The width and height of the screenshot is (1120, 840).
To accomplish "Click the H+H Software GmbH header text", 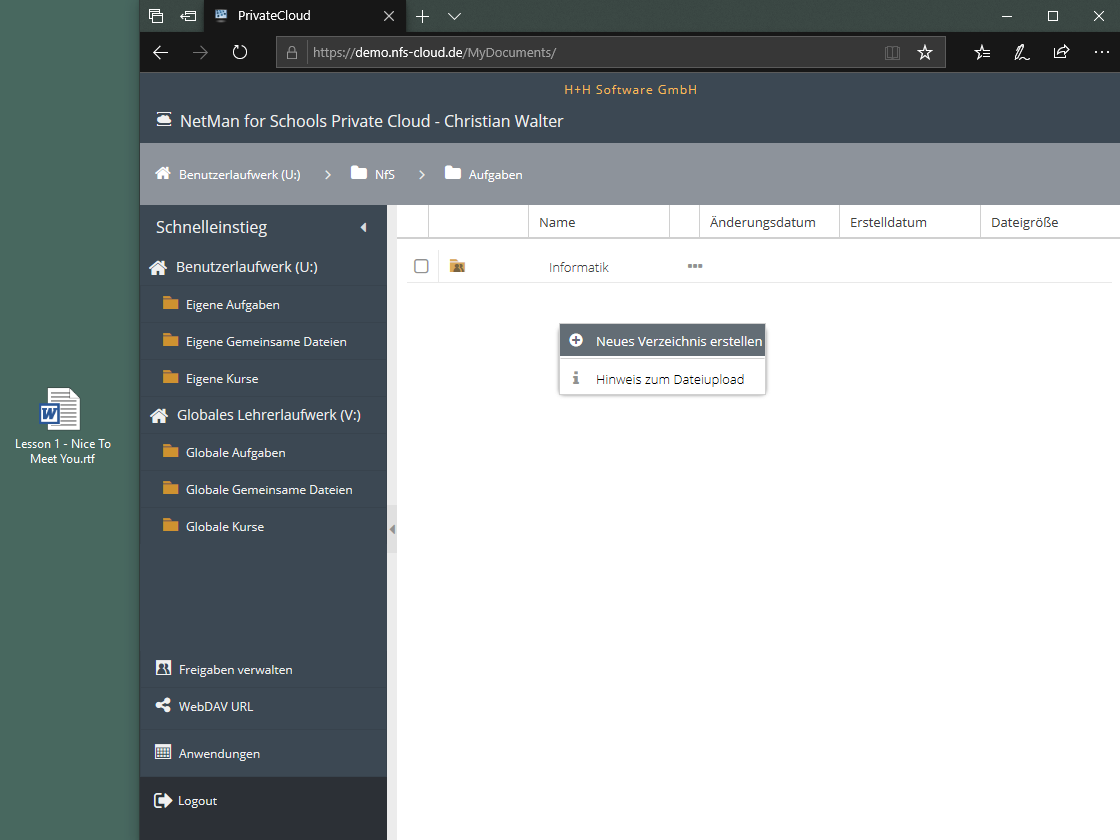I will [x=630, y=89].
